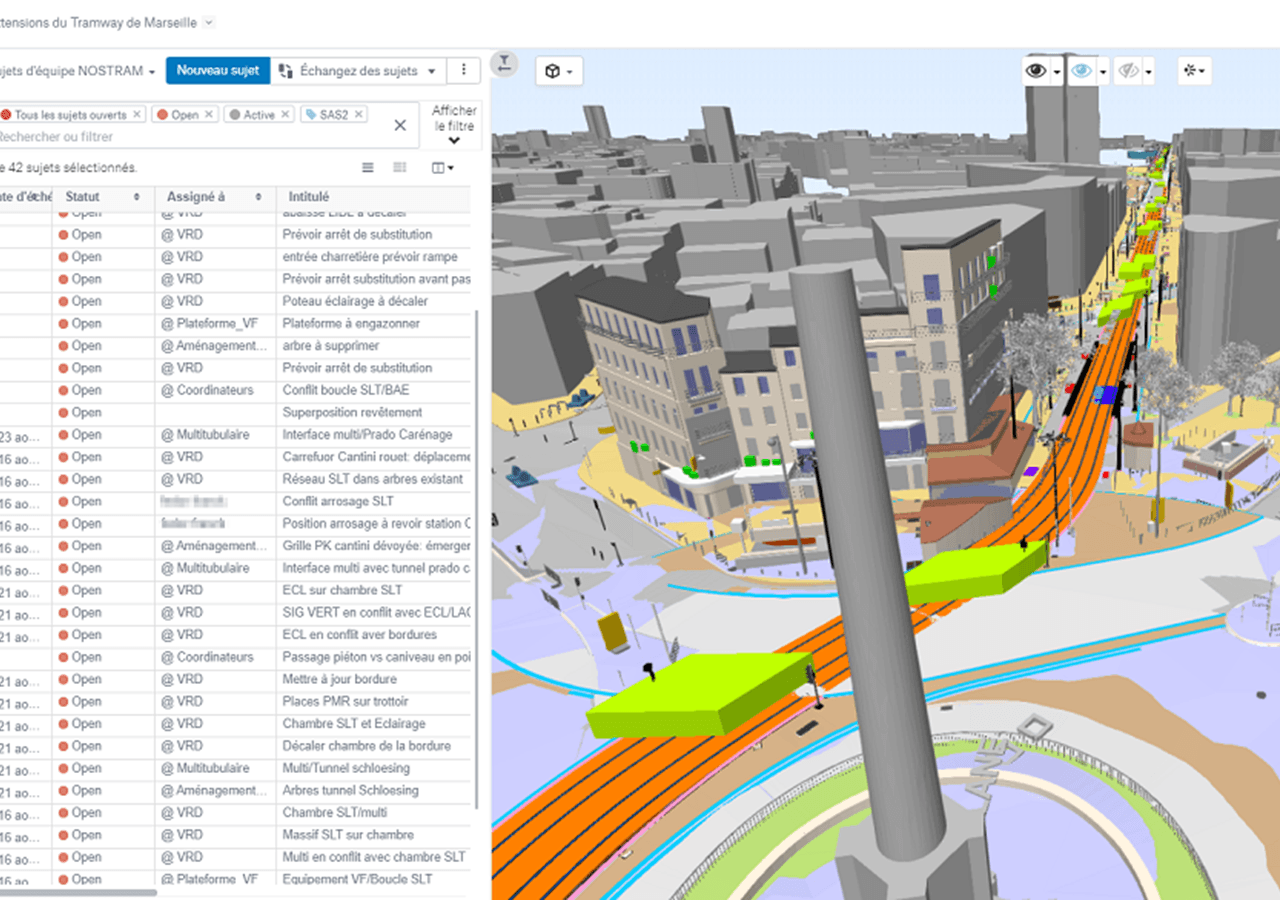Open the dropdown arrow beside blue eye
Screen dimensions: 1280x900
1103,72
